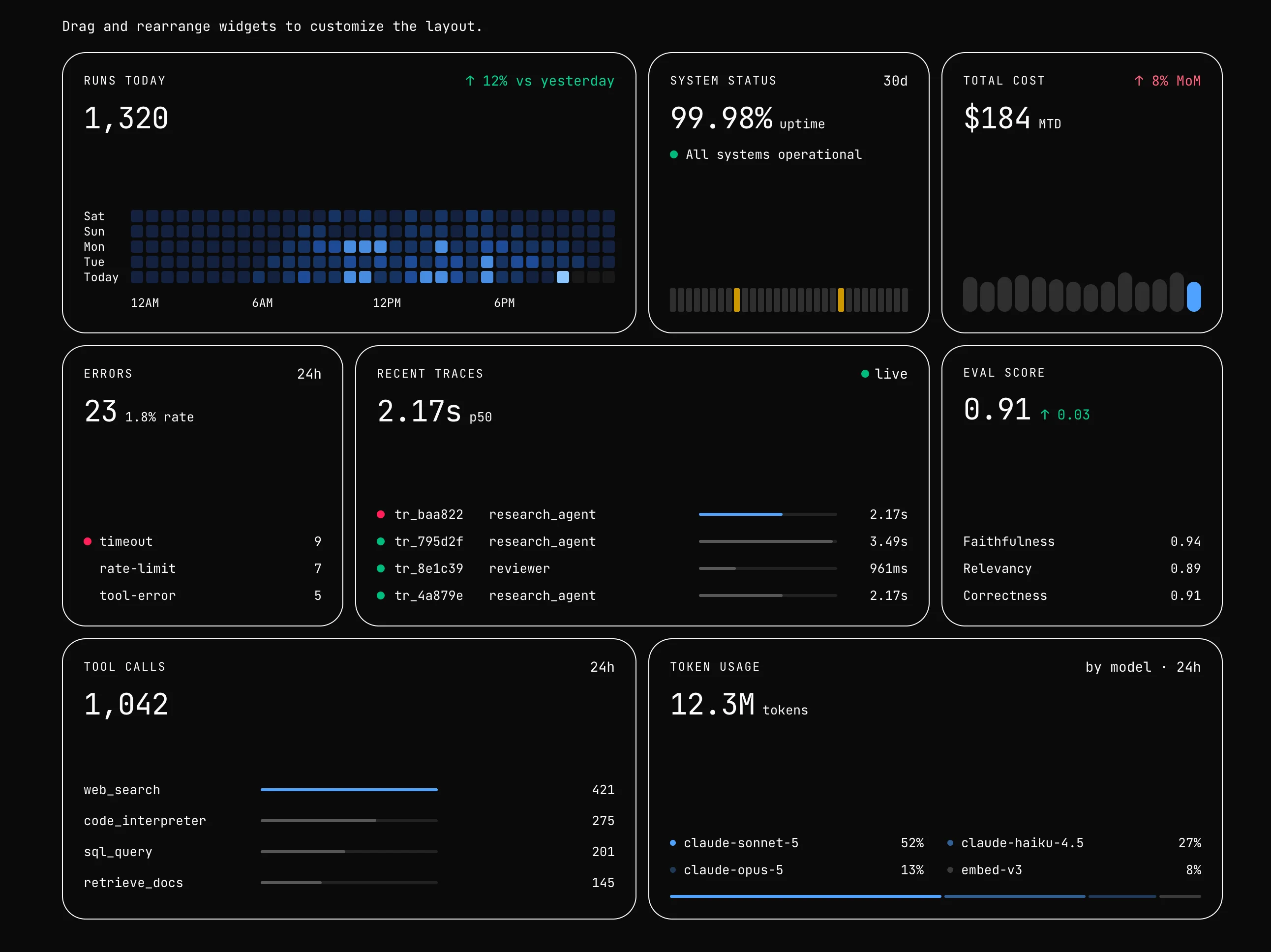Screen dimensions: 1271x952
Task: Click the red up arrow before 8% MoM
Action: 1139,81
